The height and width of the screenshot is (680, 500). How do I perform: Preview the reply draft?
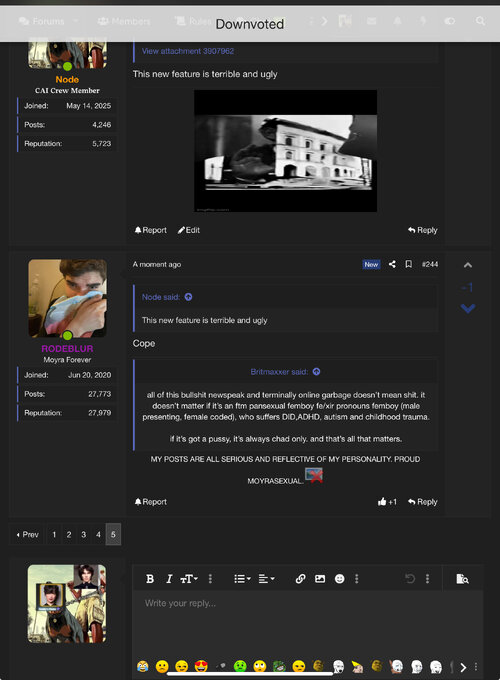[x=462, y=579]
